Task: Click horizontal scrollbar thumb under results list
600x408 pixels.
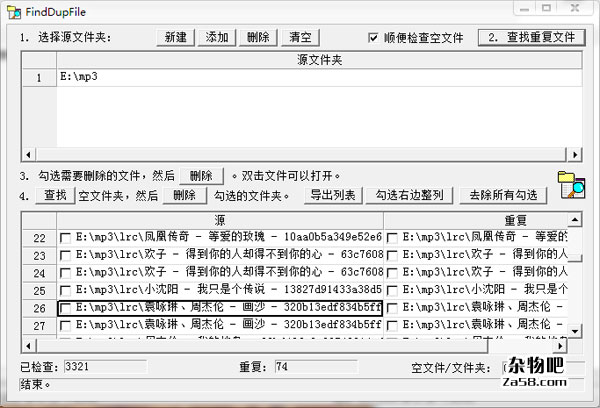Action: (x=262, y=346)
